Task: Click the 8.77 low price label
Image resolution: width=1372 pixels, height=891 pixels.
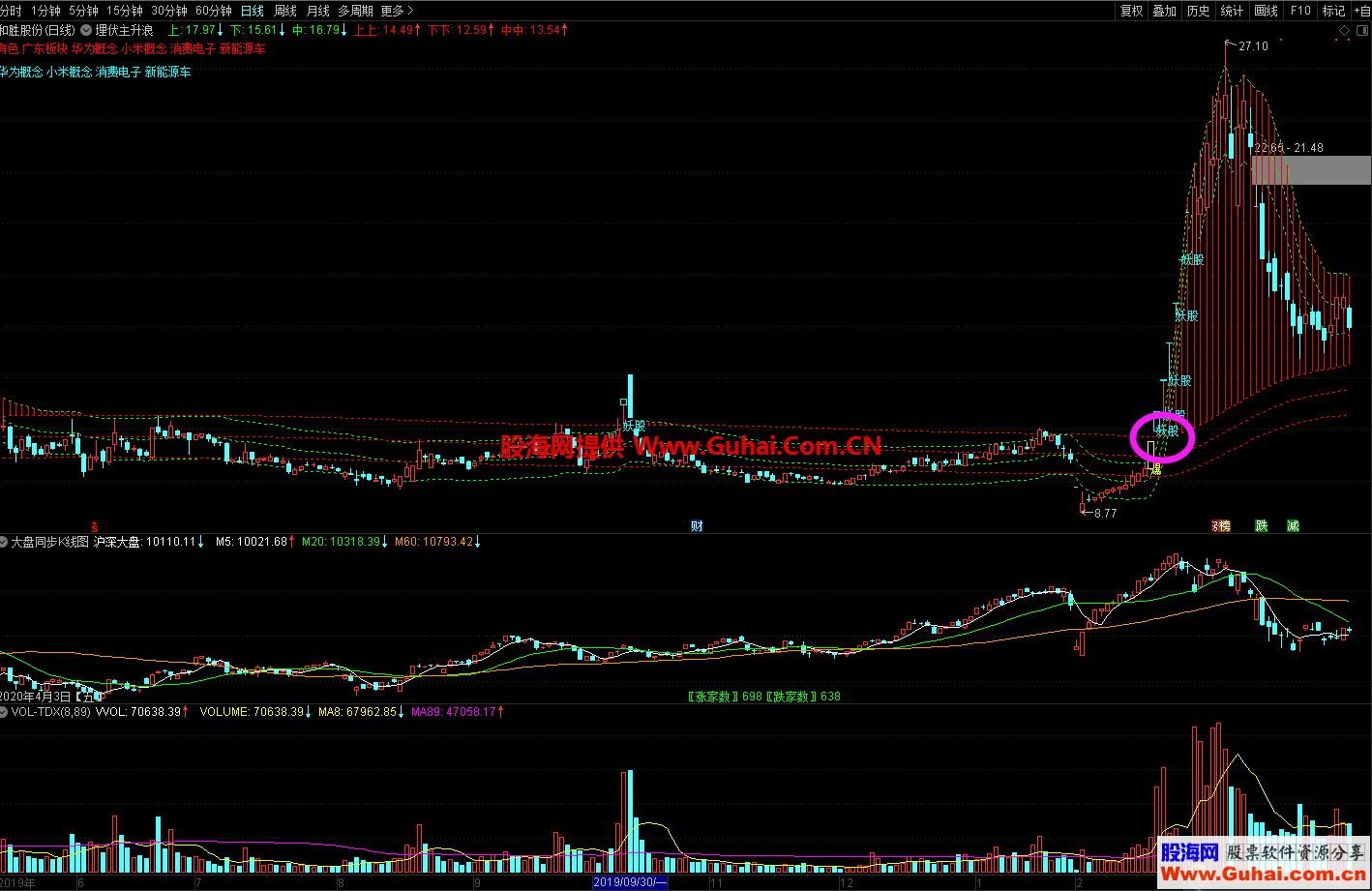Action: (1105, 513)
